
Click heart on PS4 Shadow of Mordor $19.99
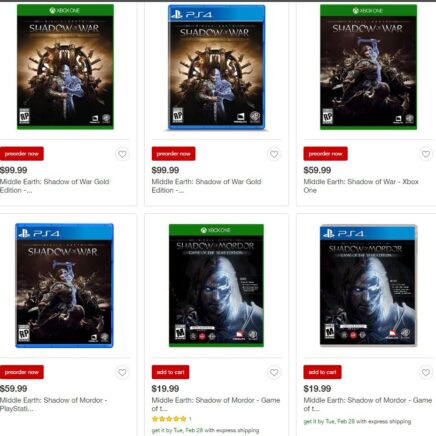[426, 372]
